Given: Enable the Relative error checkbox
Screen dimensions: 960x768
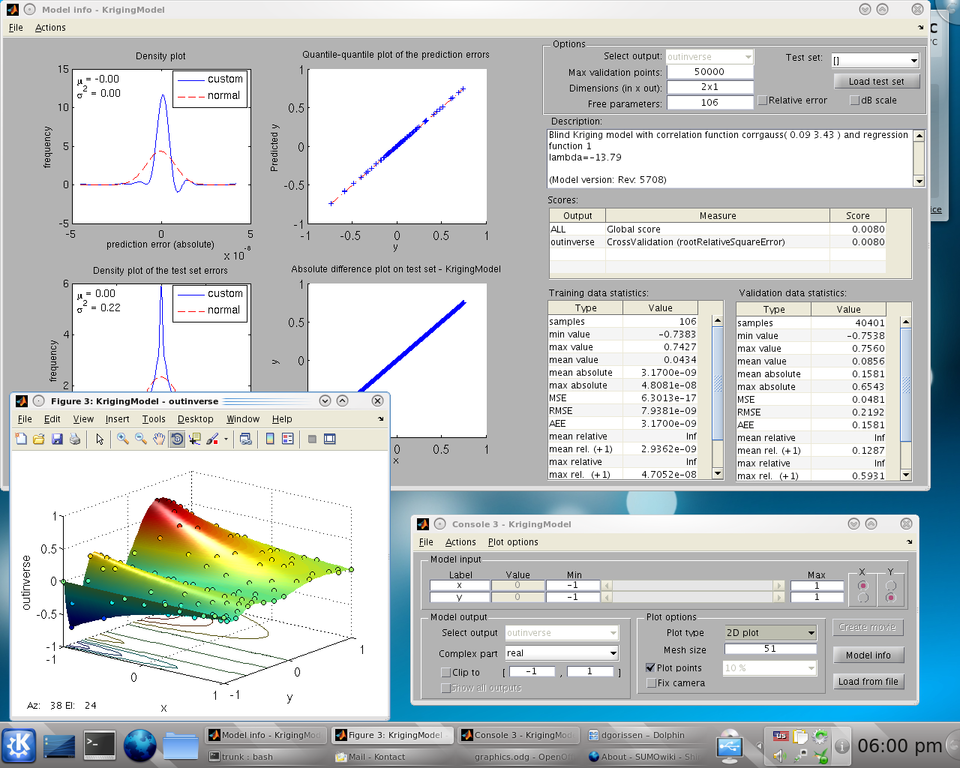Looking at the screenshot, I should [x=763, y=100].
